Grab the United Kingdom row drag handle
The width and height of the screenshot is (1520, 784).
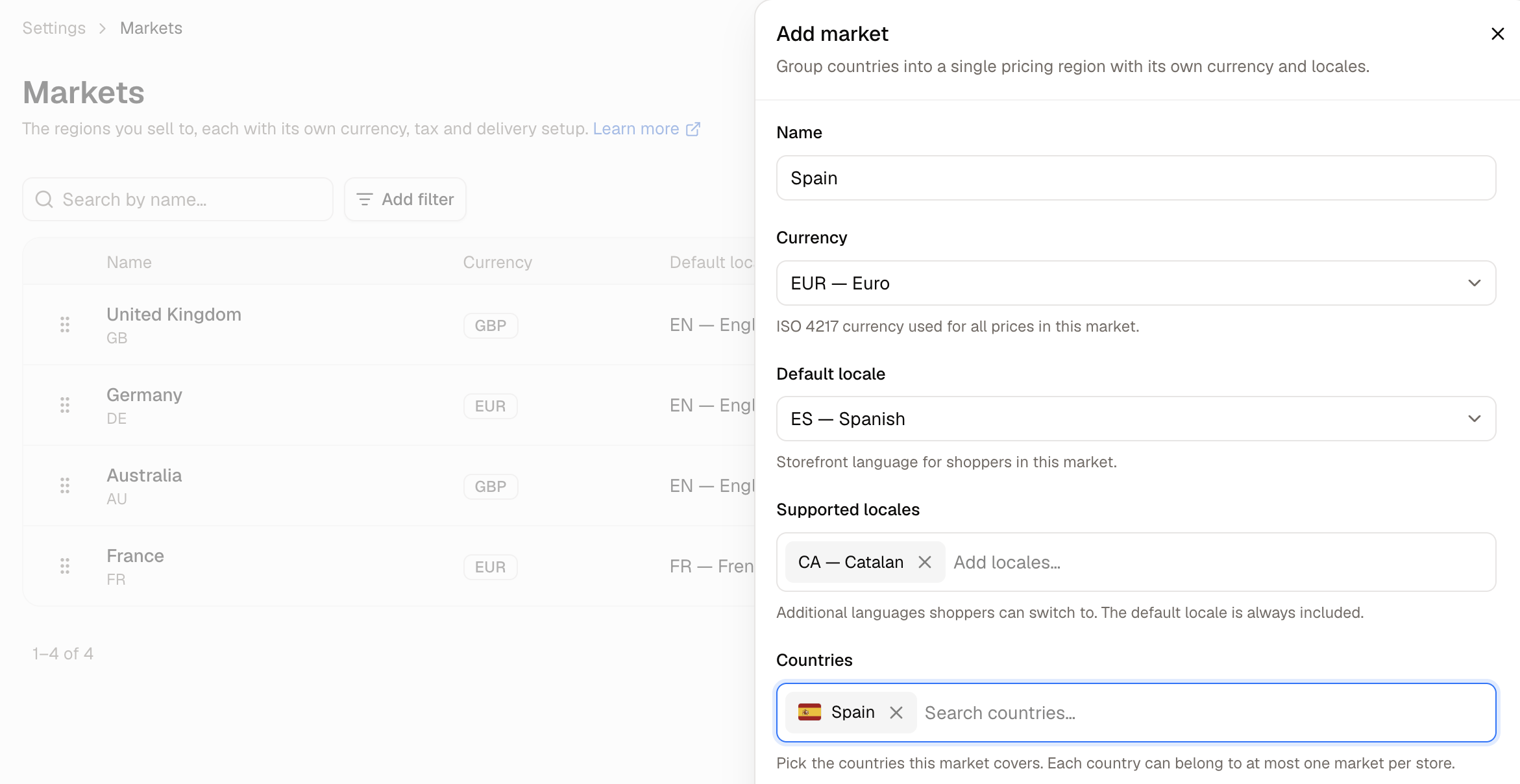[65, 325]
